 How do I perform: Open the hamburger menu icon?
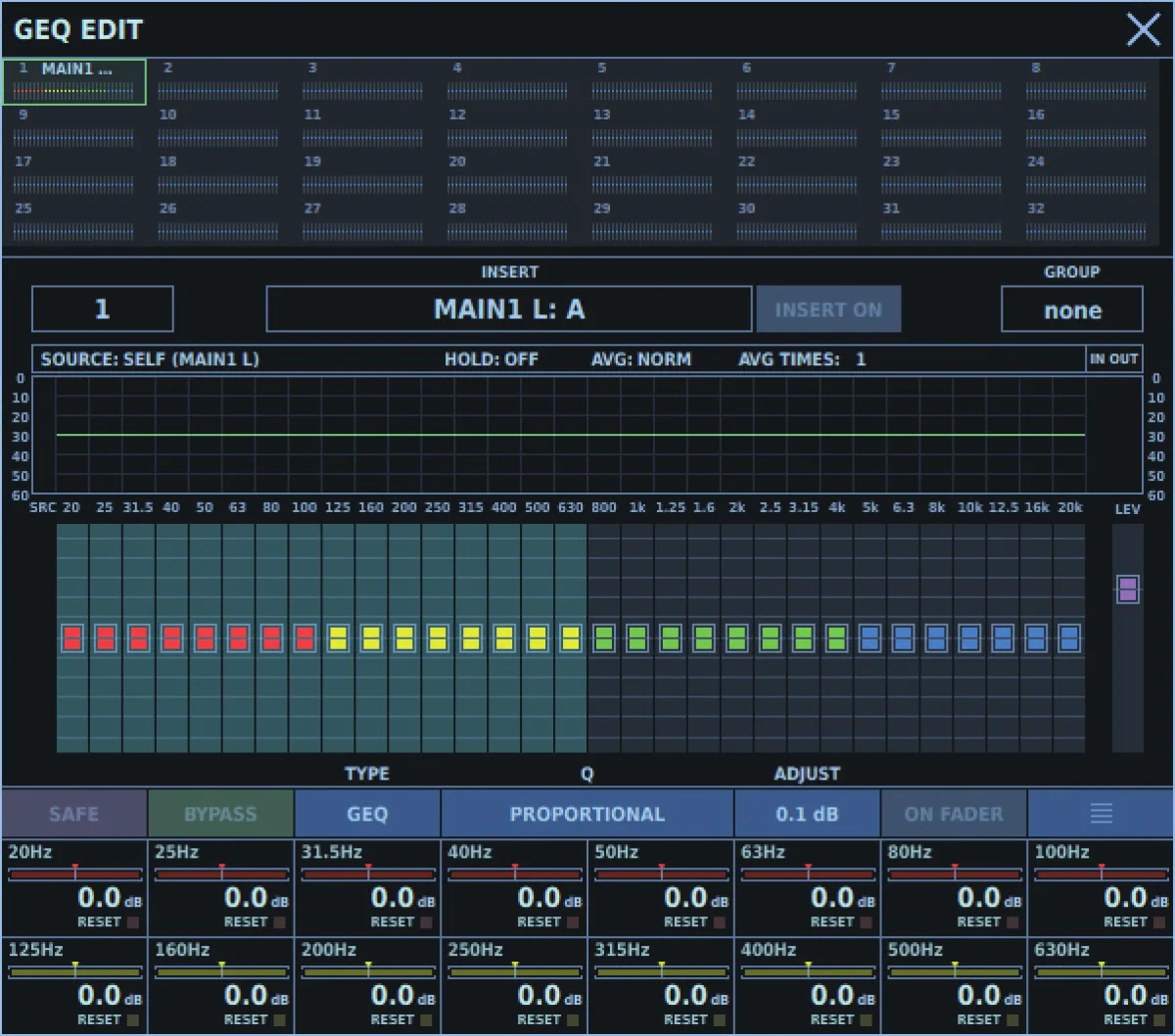1101,813
